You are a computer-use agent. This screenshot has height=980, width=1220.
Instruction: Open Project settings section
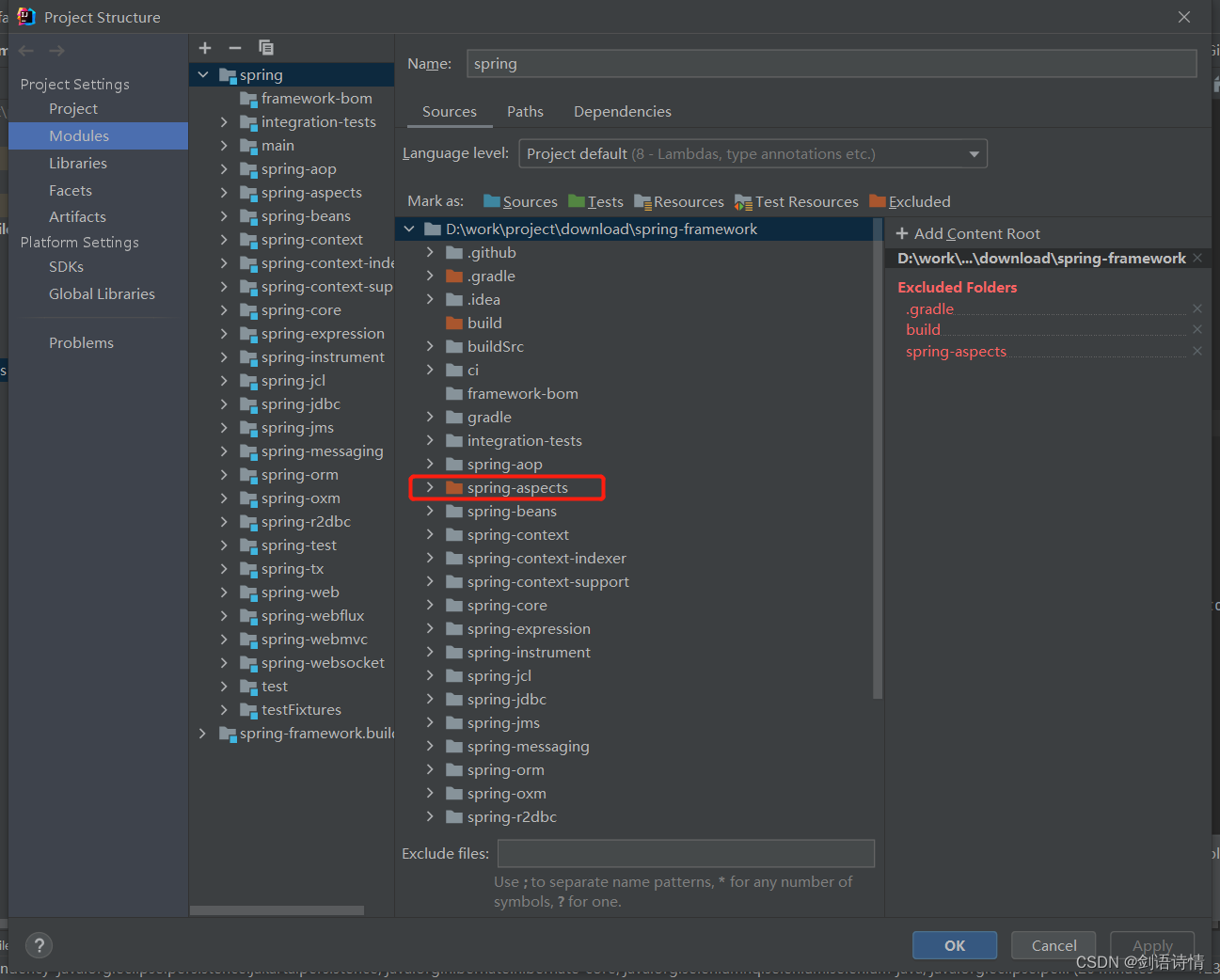click(x=72, y=109)
